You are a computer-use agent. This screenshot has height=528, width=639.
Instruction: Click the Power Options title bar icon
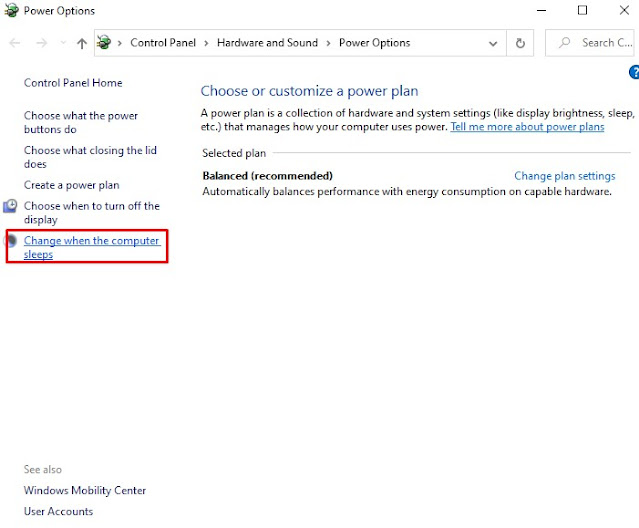(x=11, y=10)
